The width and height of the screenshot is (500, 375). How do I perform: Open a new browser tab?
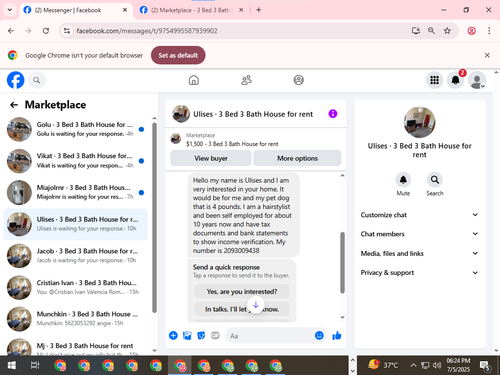pos(259,10)
